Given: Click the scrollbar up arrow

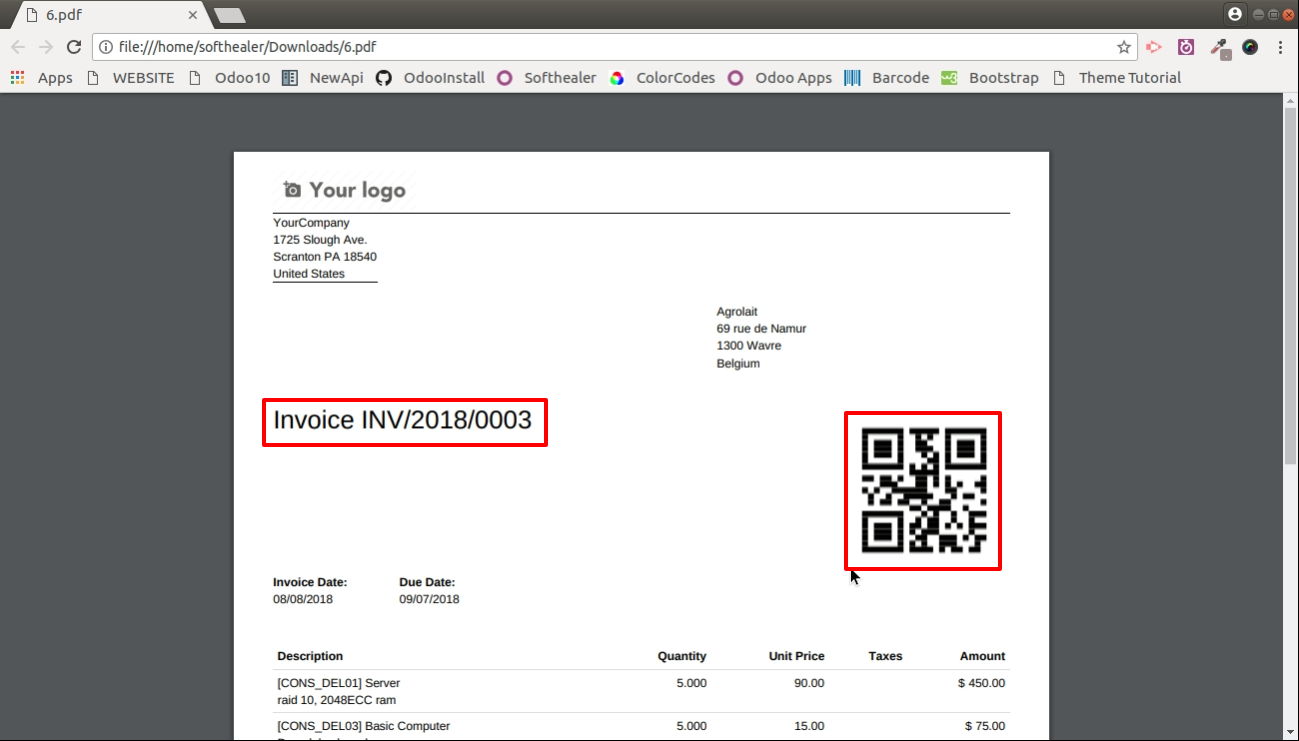Looking at the screenshot, I should pos(1290,100).
